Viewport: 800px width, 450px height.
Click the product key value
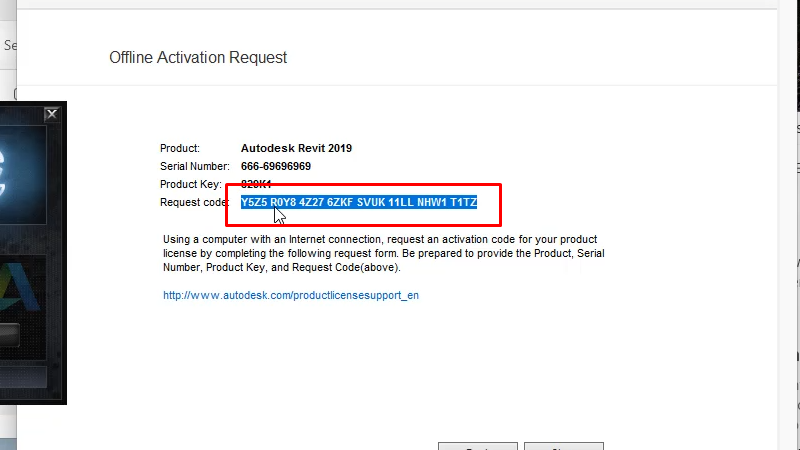coord(256,184)
